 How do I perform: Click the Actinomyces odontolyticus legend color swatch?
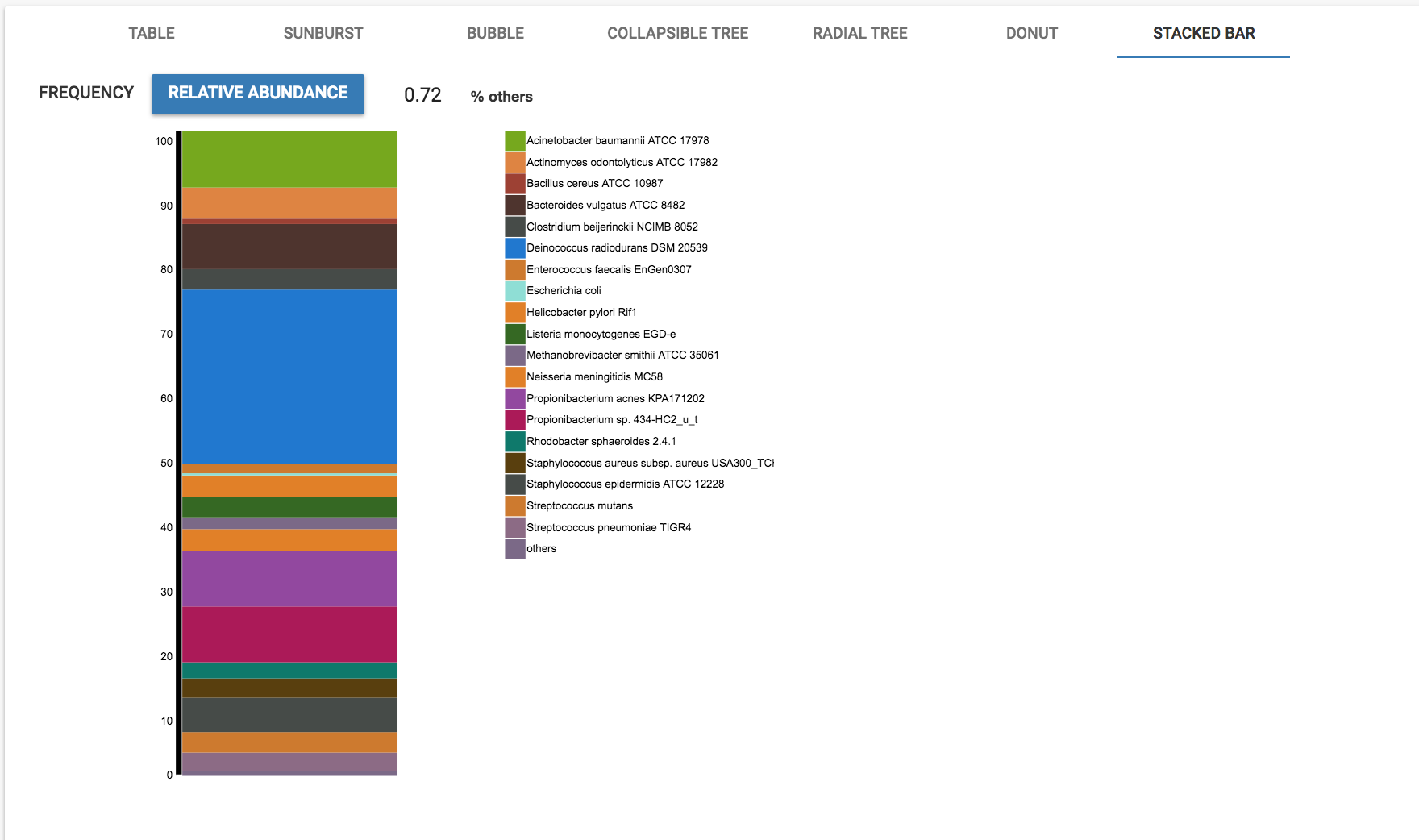click(515, 162)
